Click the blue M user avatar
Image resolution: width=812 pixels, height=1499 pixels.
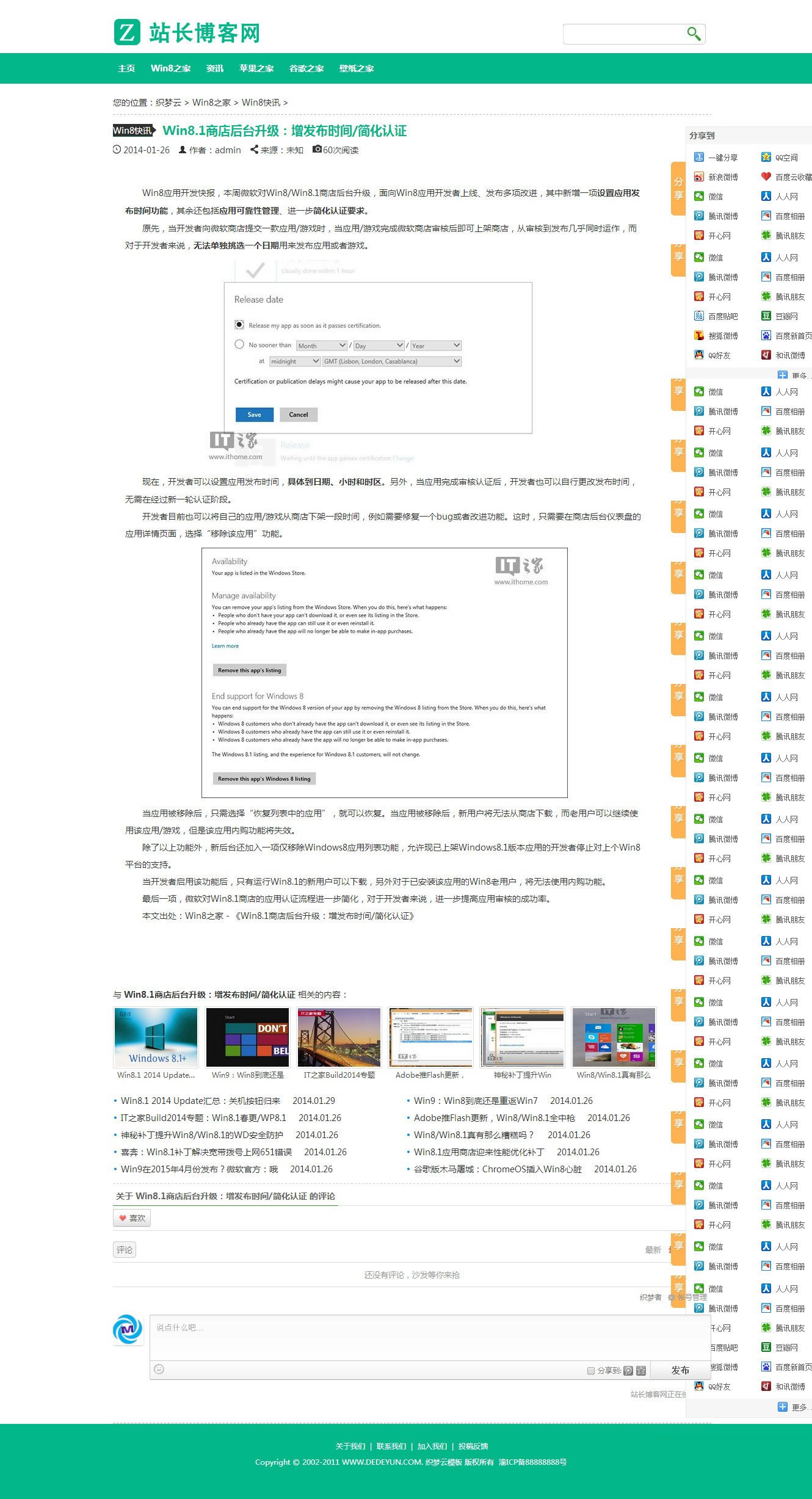(x=128, y=1329)
